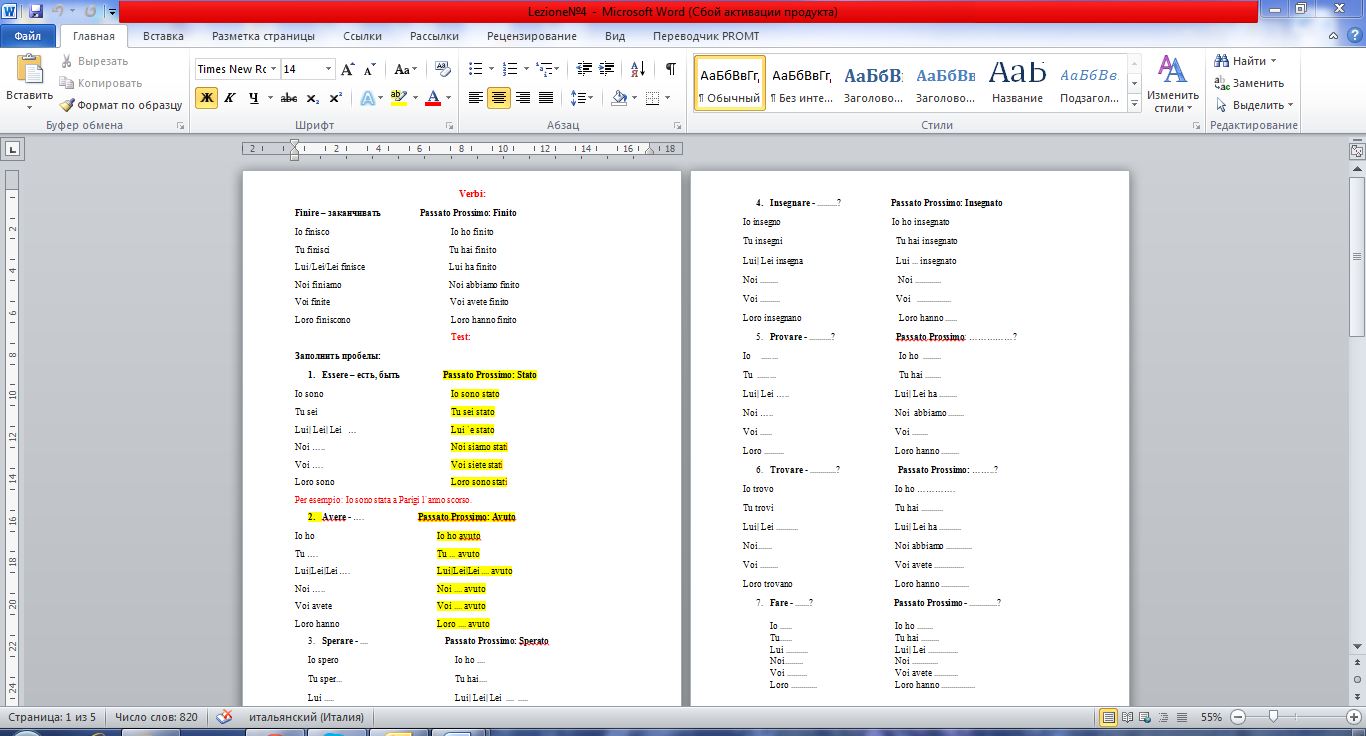Viewport: 1366px width, 736px height.
Task: Show or hide paragraph marks
Action: pos(671,69)
